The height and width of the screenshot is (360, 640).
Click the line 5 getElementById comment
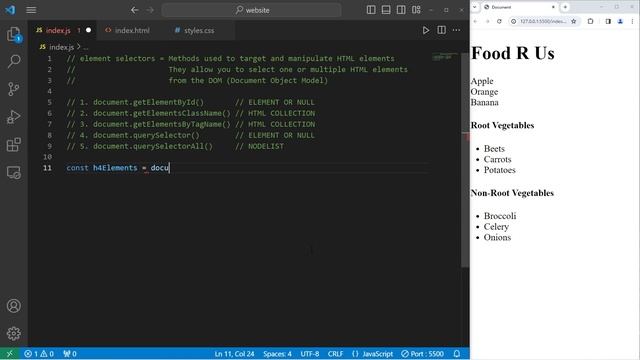[x=191, y=102]
